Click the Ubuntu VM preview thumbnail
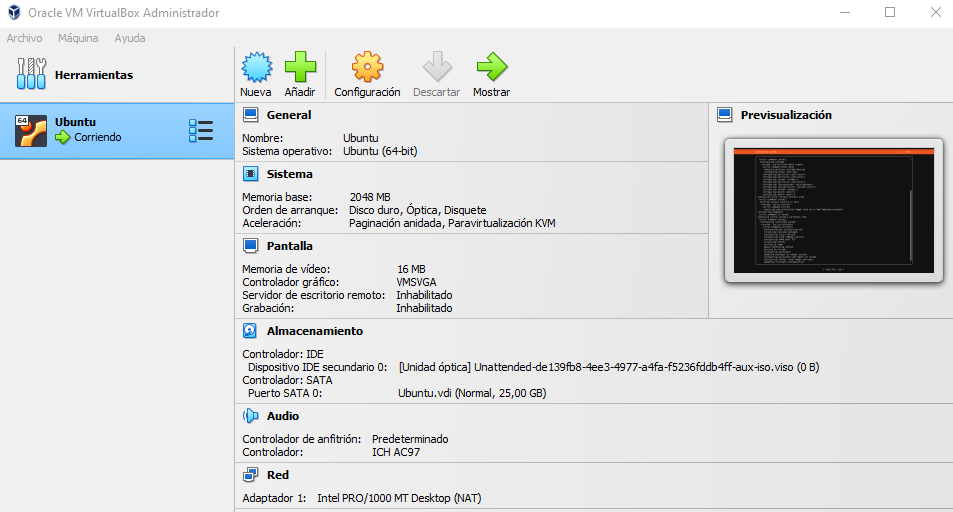Viewport: 953px width, 512px height. 833,210
